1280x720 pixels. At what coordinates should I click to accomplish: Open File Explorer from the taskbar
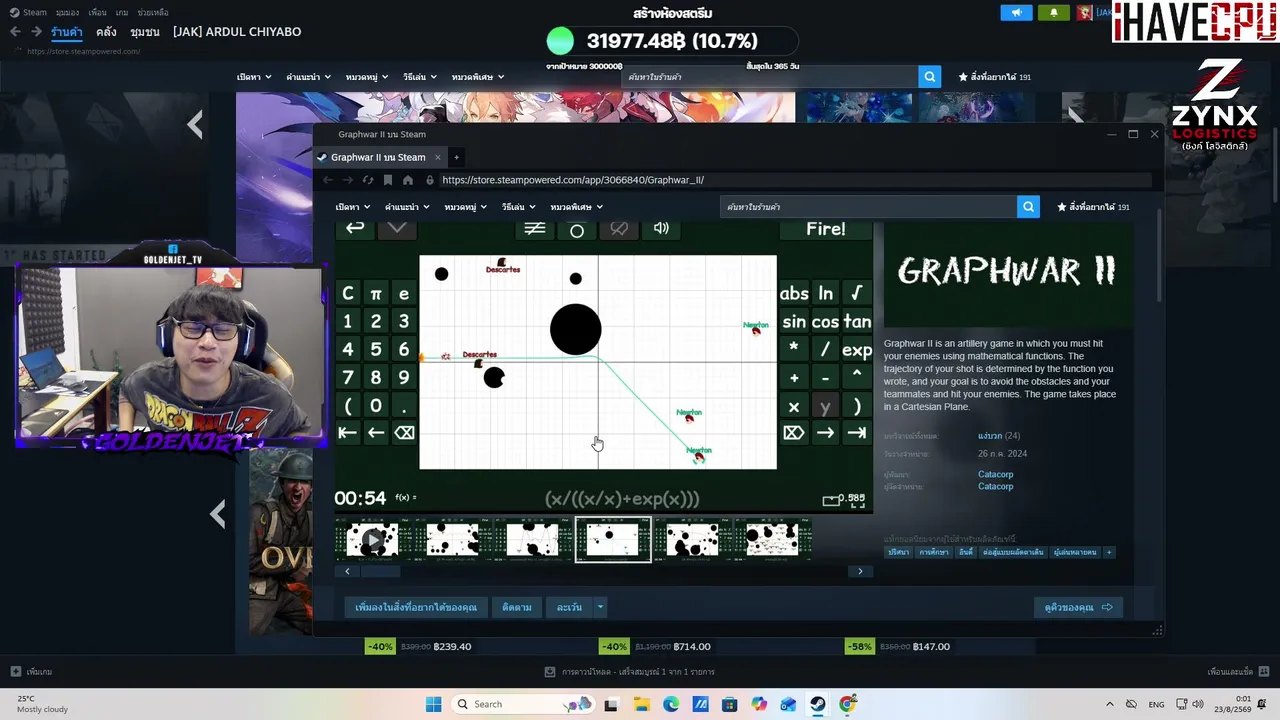click(641, 704)
